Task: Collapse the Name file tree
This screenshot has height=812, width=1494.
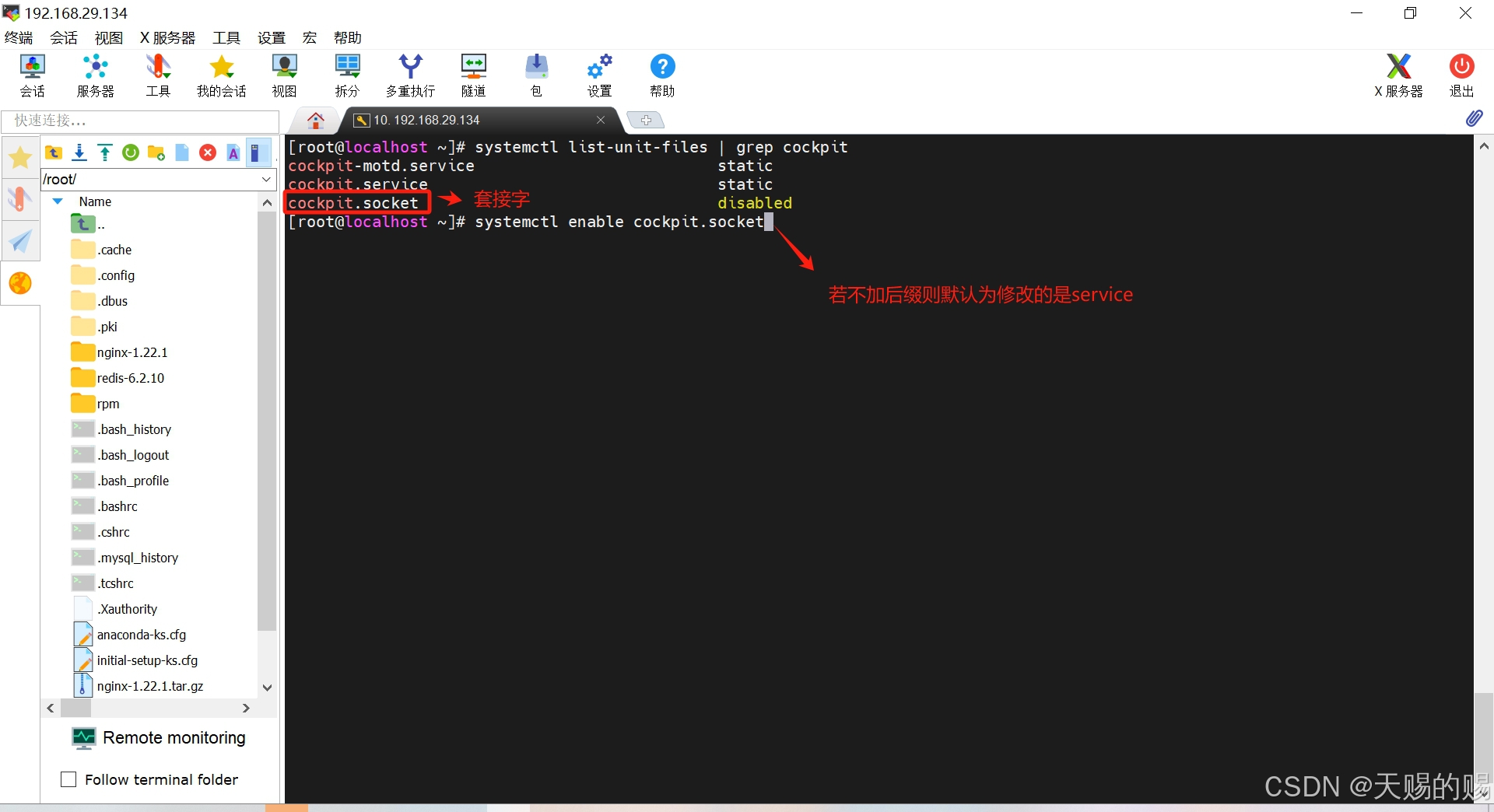Action: (x=57, y=201)
